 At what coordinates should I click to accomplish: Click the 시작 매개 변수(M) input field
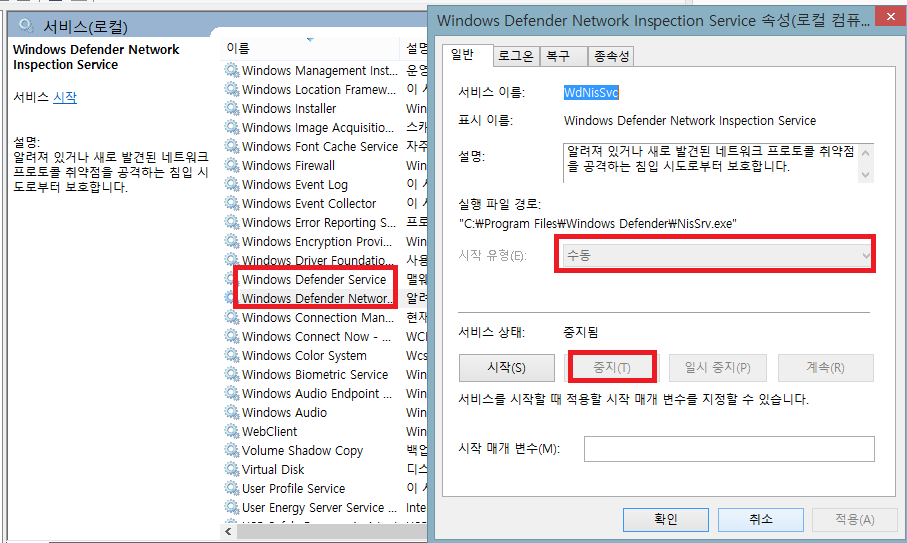pyautogui.click(x=729, y=449)
